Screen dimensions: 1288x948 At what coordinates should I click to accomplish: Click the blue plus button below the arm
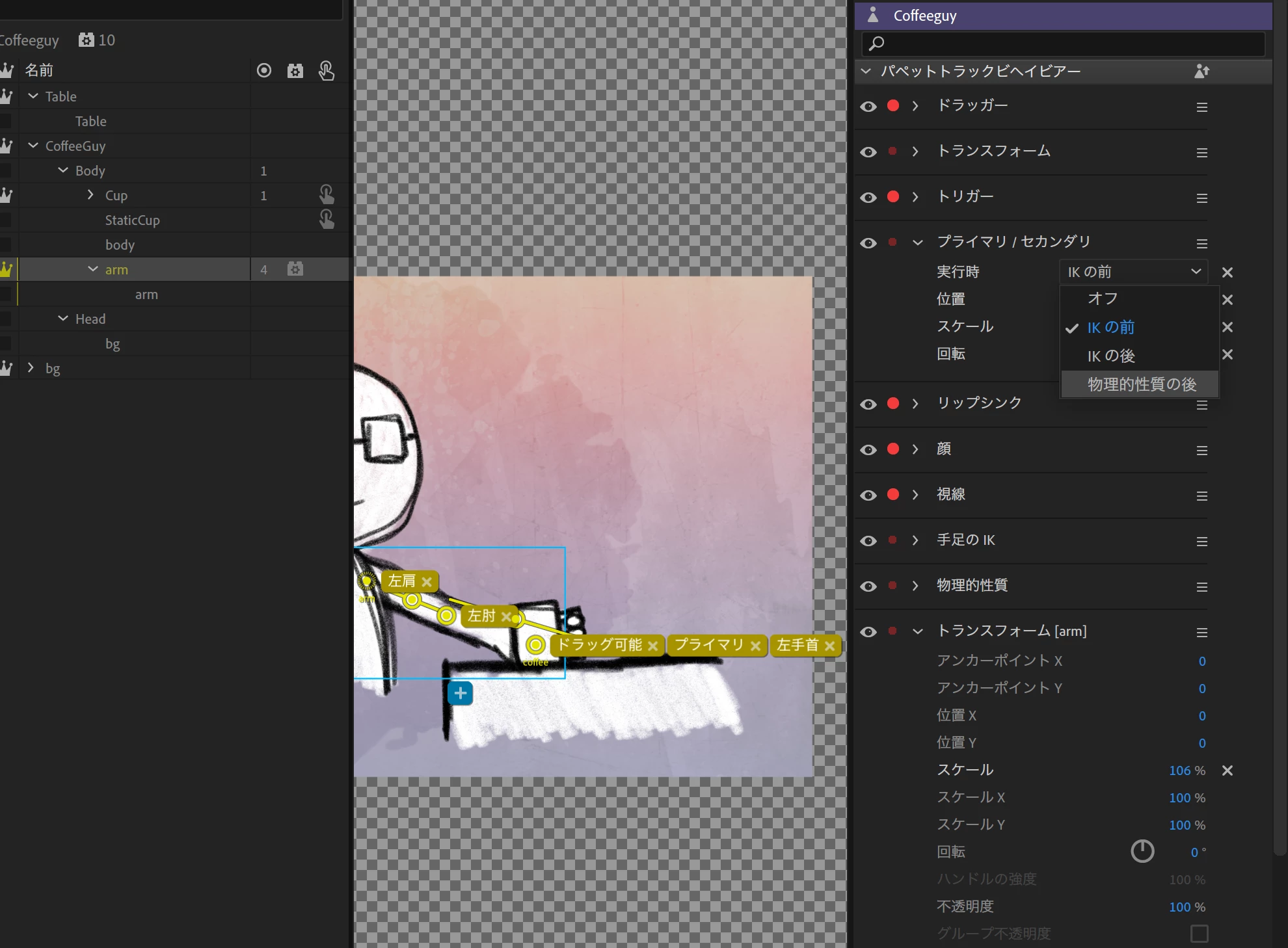[x=460, y=693]
